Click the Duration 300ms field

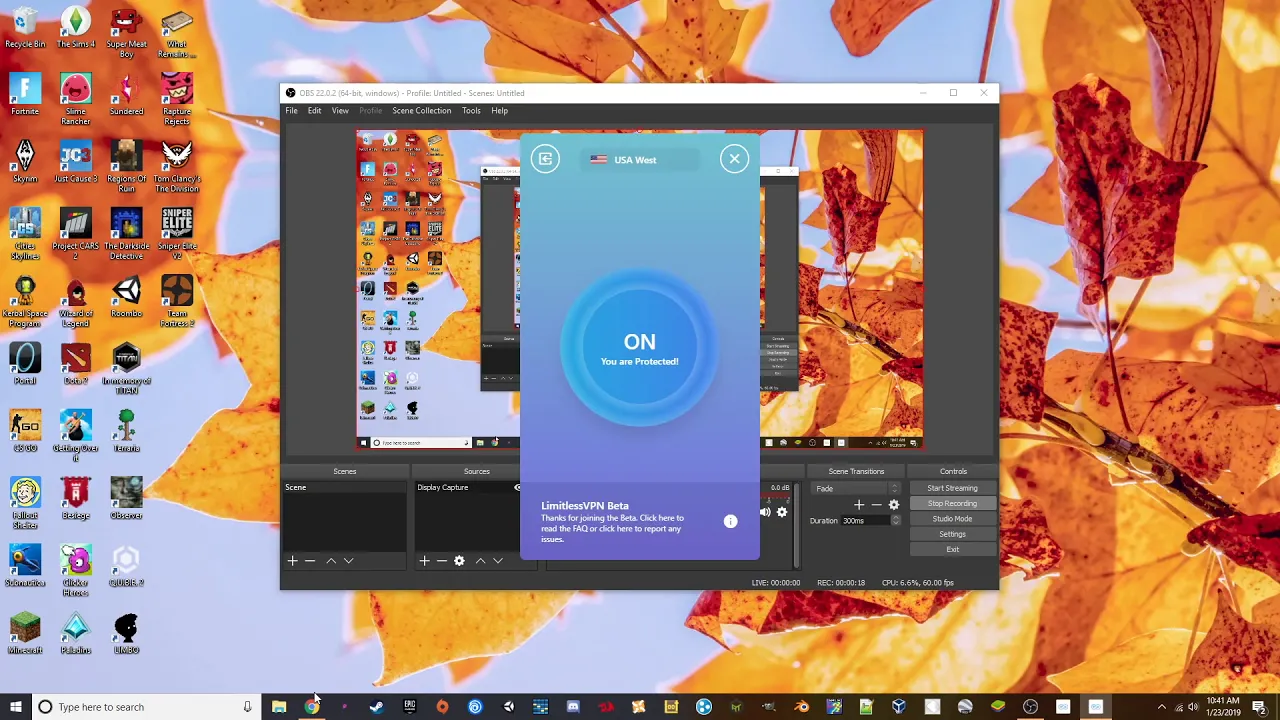click(x=865, y=521)
